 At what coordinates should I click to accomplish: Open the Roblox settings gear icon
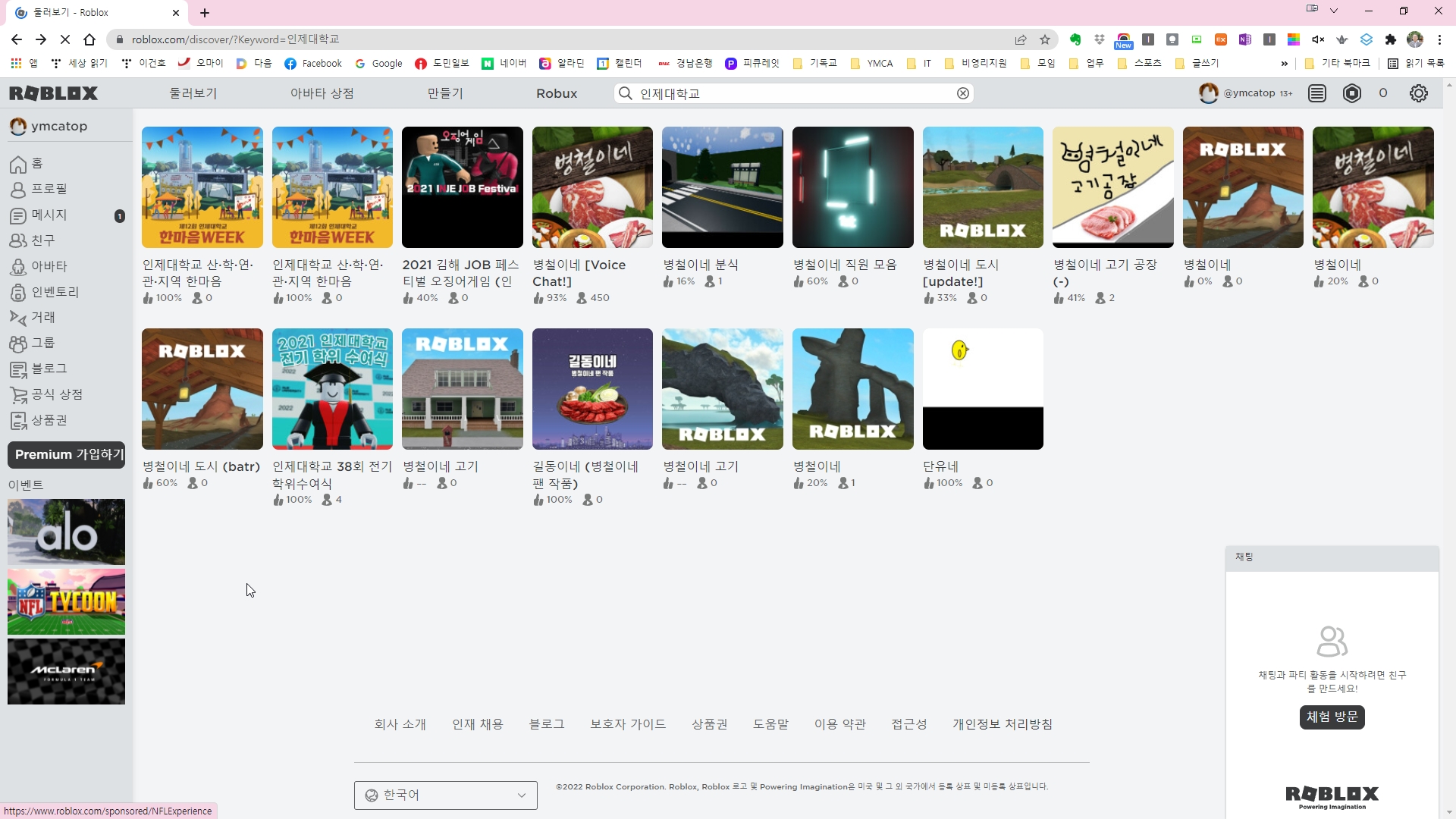point(1418,93)
